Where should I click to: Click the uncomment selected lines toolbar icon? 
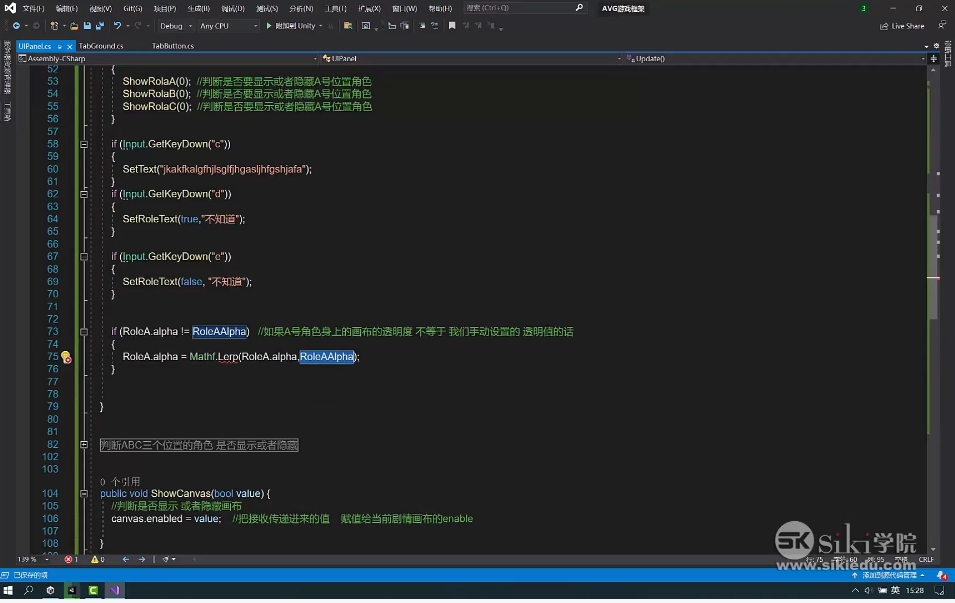click(x=434, y=26)
